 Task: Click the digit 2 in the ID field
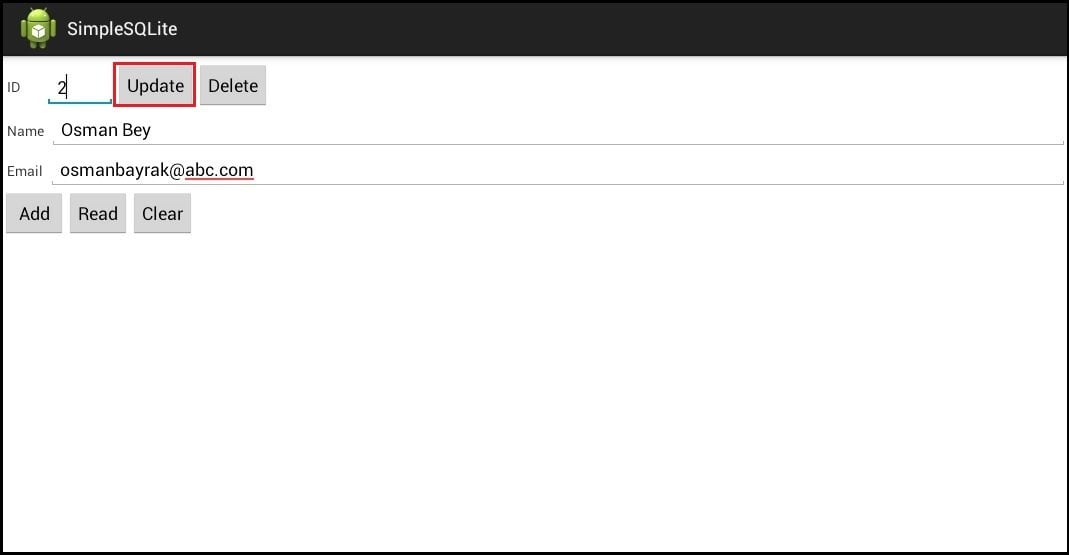(x=61, y=88)
